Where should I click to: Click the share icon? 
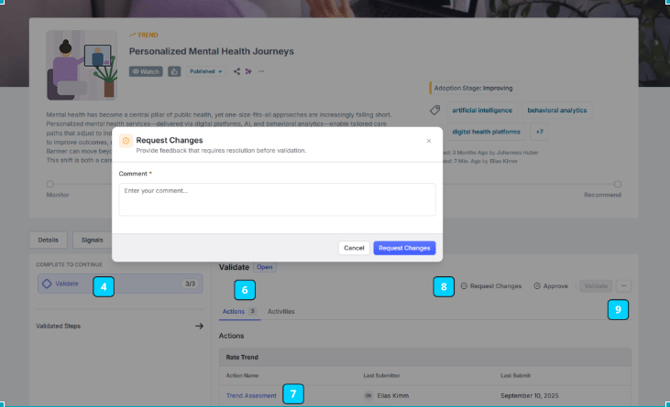click(237, 71)
